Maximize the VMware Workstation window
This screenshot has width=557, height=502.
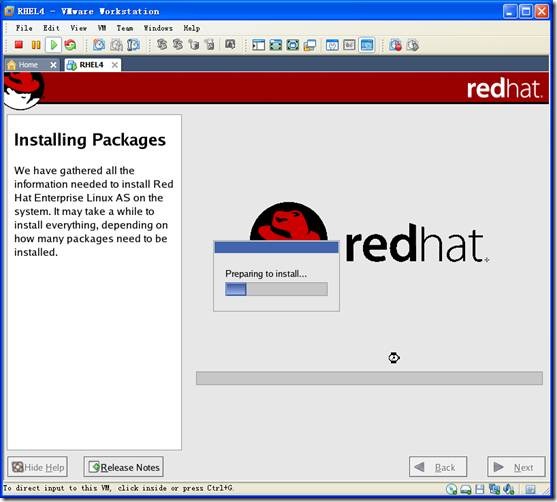(526, 11)
